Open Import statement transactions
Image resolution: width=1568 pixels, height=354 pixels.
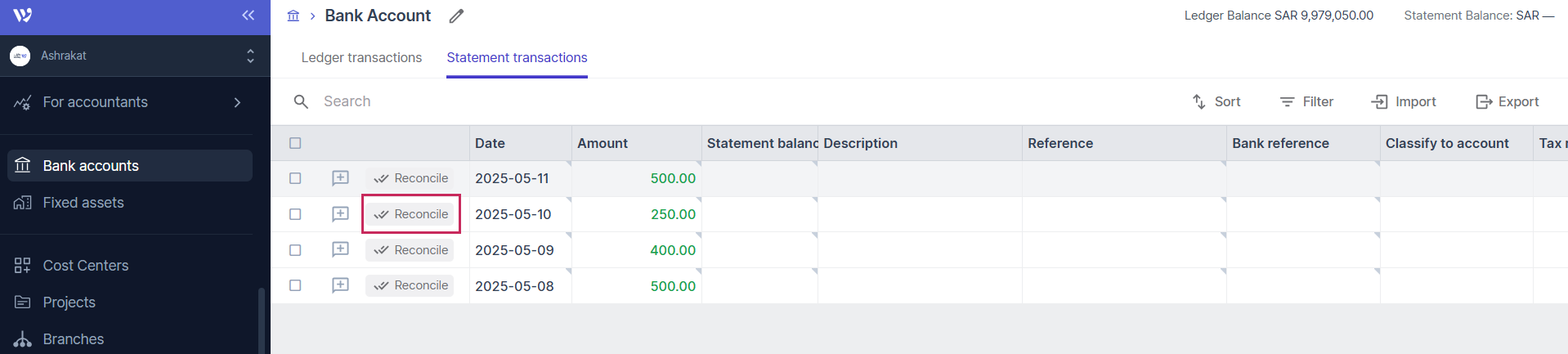1404,101
